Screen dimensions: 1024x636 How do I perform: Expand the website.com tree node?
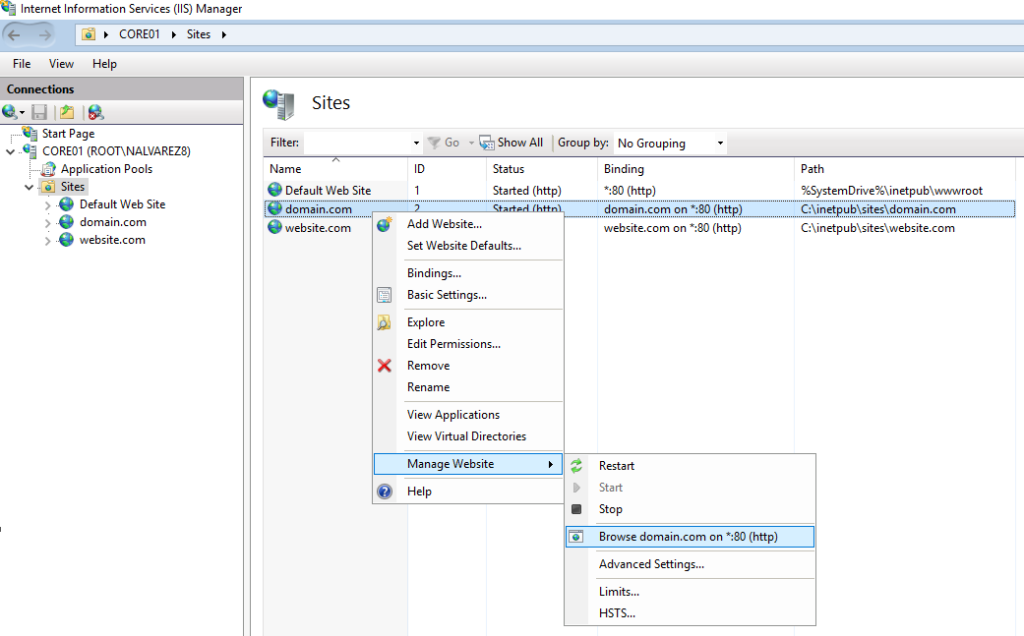coord(48,240)
